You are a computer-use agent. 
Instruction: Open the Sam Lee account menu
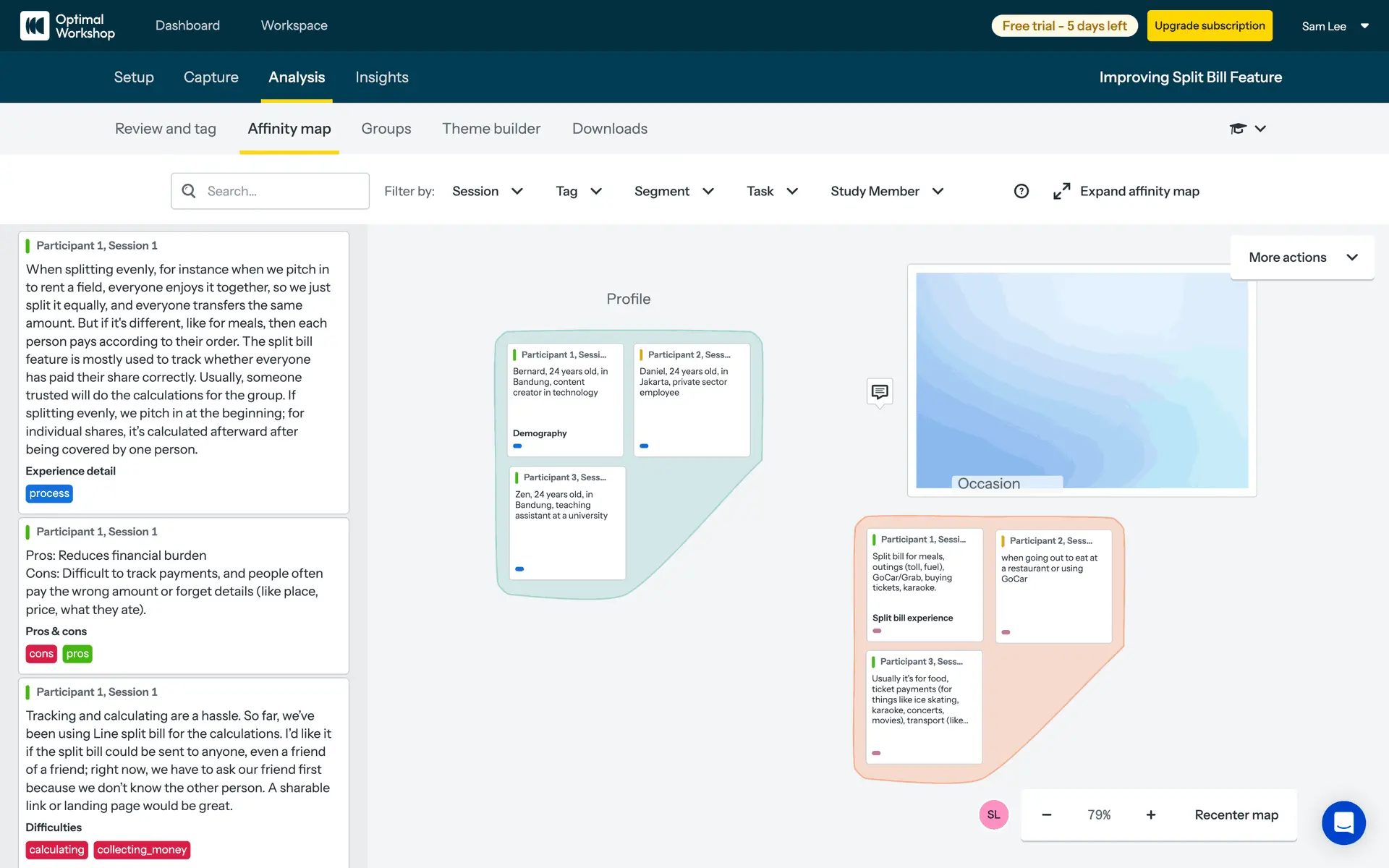coord(1335,26)
